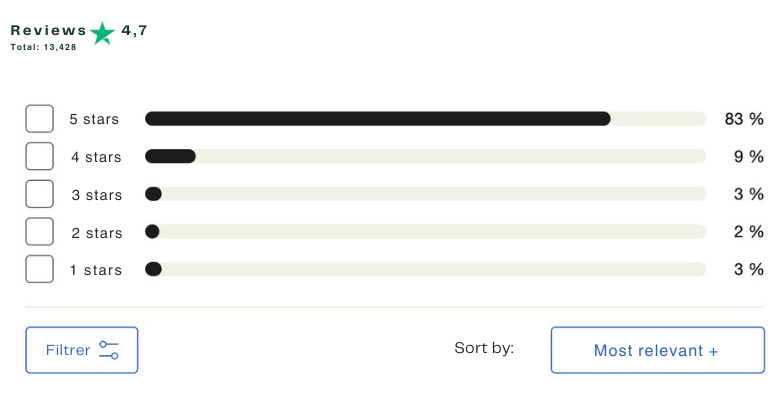This screenshot has width=782, height=397.
Task: Check the 5 stars checkbox
Action: (39, 119)
